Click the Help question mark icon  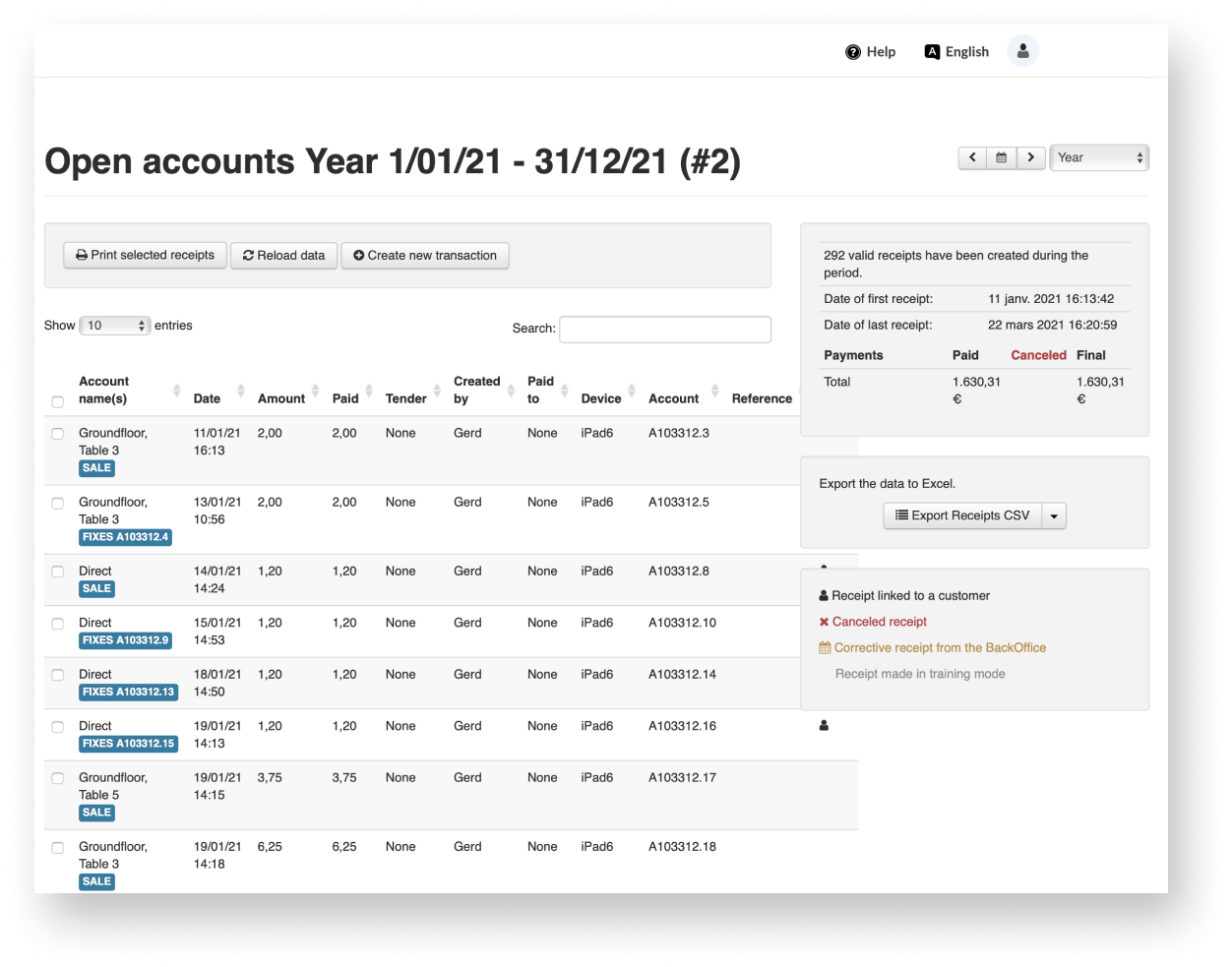pyautogui.click(x=853, y=52)
